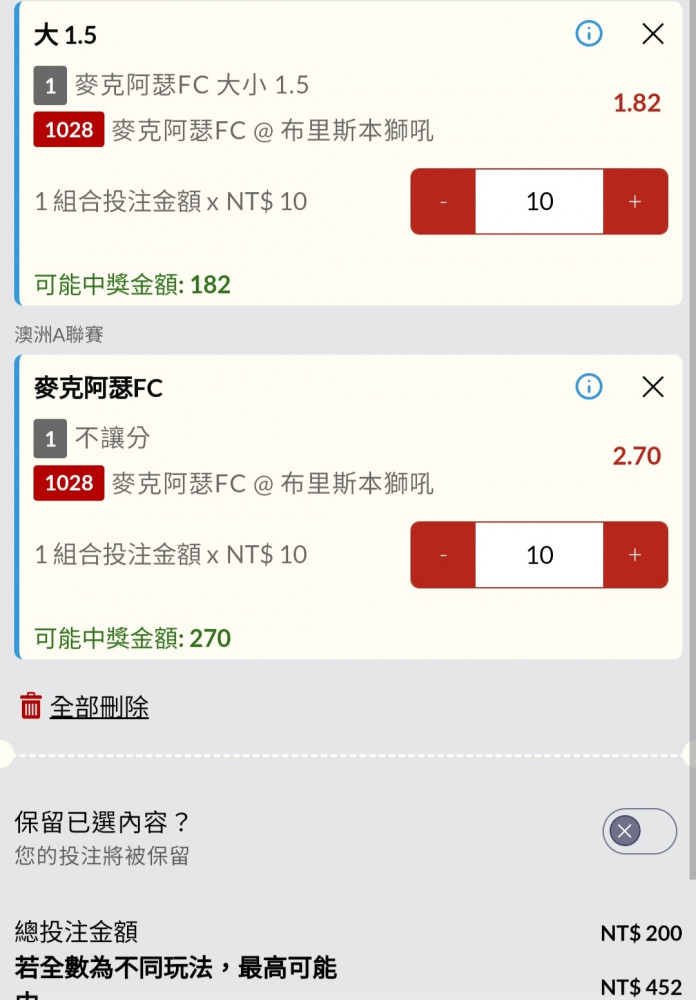Decrease stake on the 不讓分 bet
This screenshot has height=1000, width=696.
443,555
